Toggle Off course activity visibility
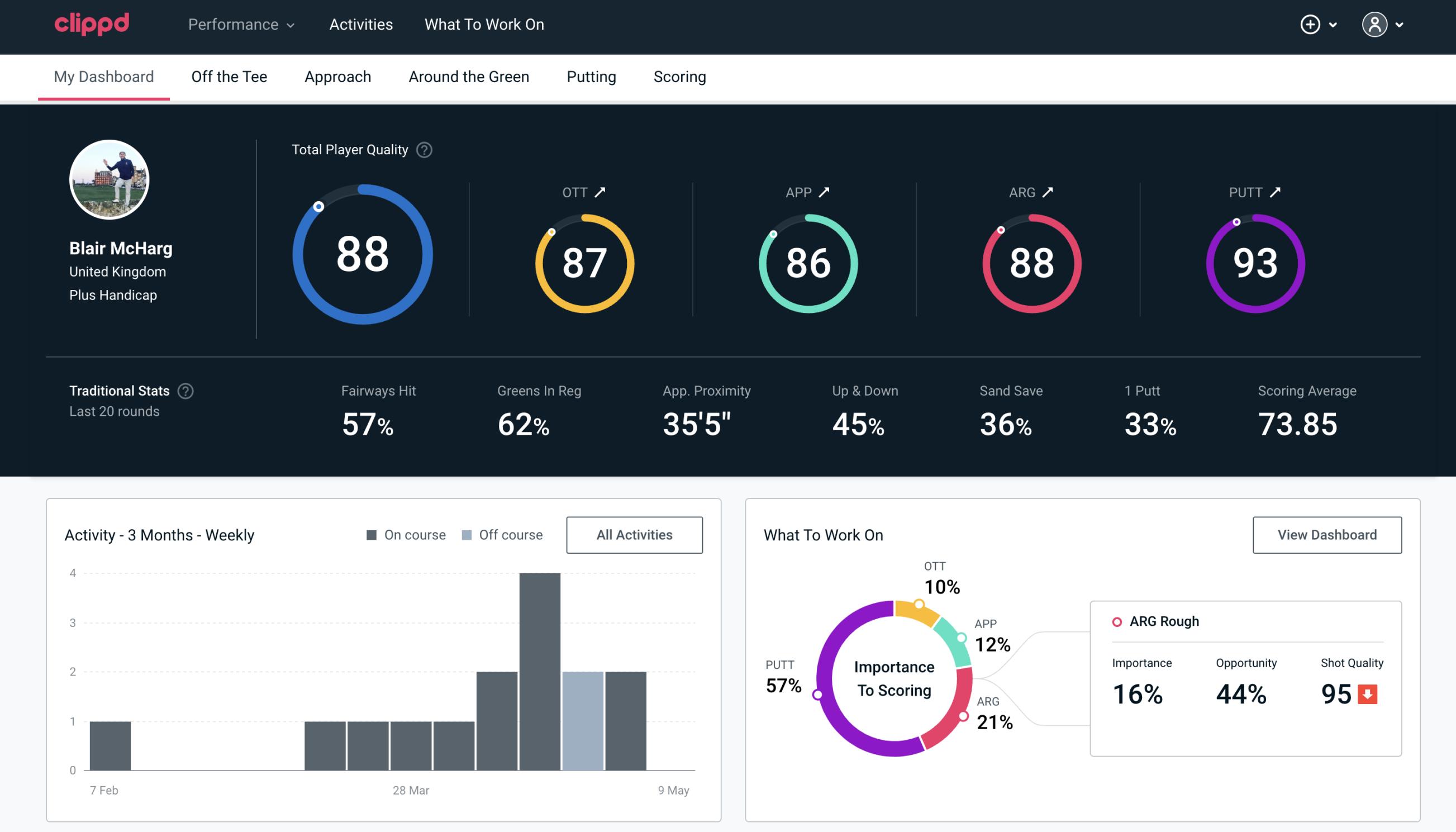 coord(500,535)
